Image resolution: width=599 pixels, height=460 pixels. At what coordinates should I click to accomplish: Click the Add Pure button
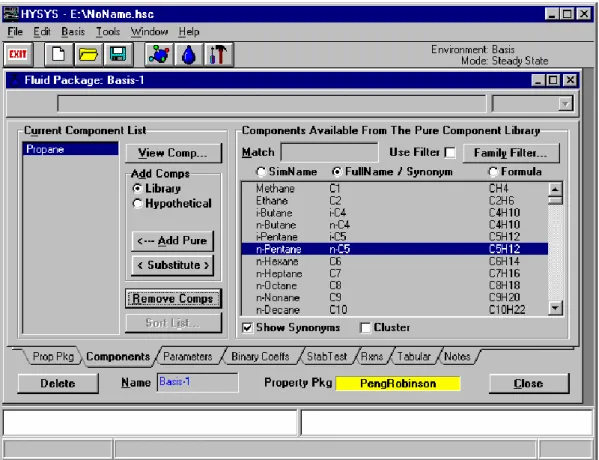(x=172, y=241)
